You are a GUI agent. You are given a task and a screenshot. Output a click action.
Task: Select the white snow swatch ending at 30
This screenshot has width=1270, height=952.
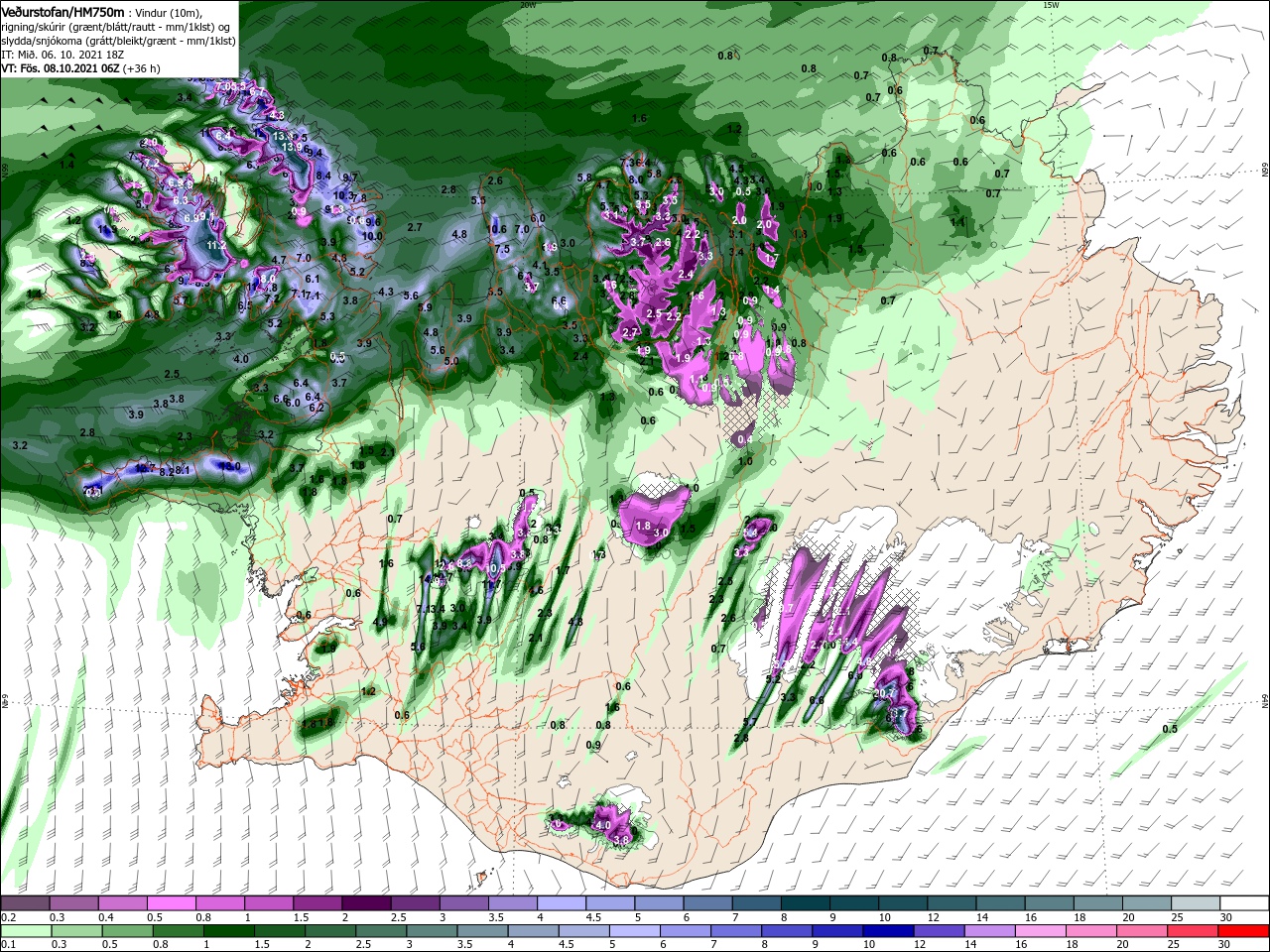click(x=1244, y=903)
